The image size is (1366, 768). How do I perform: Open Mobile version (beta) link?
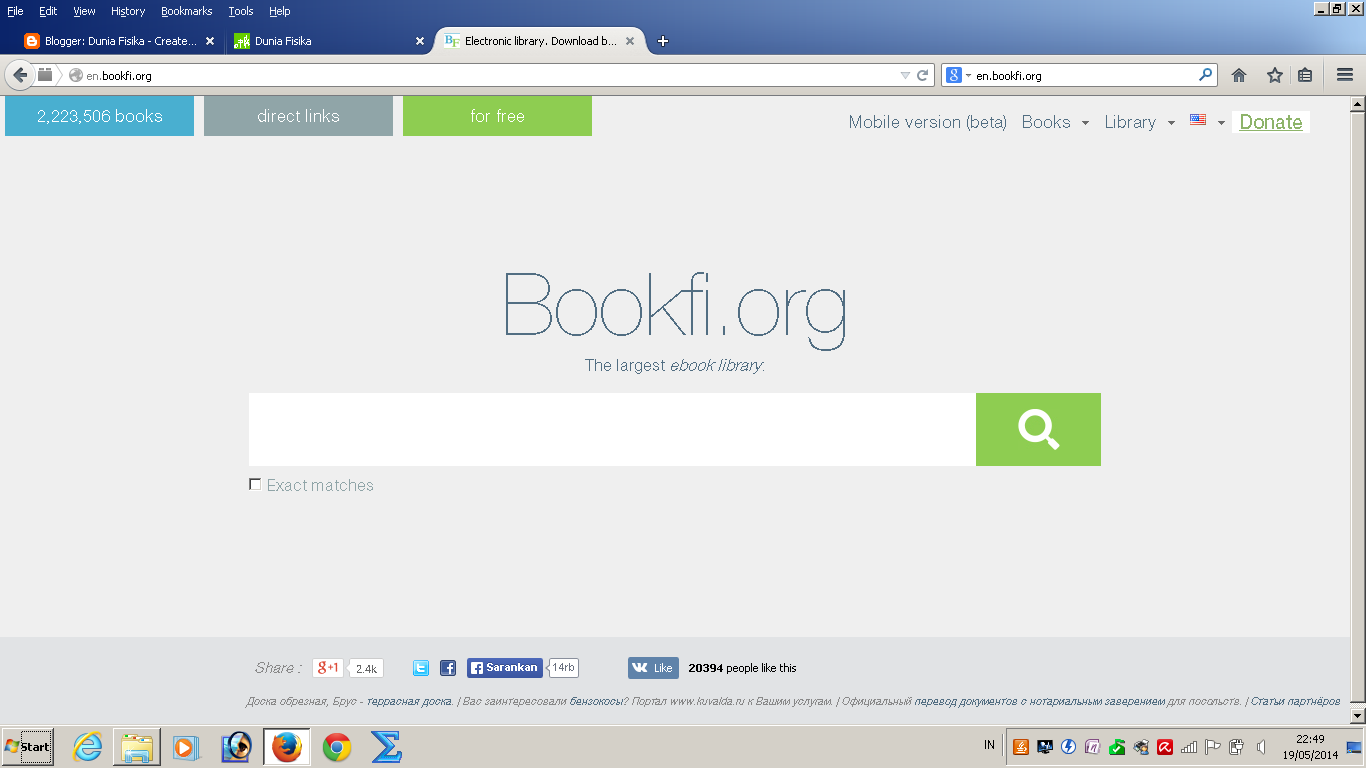(x=927, y=122)
